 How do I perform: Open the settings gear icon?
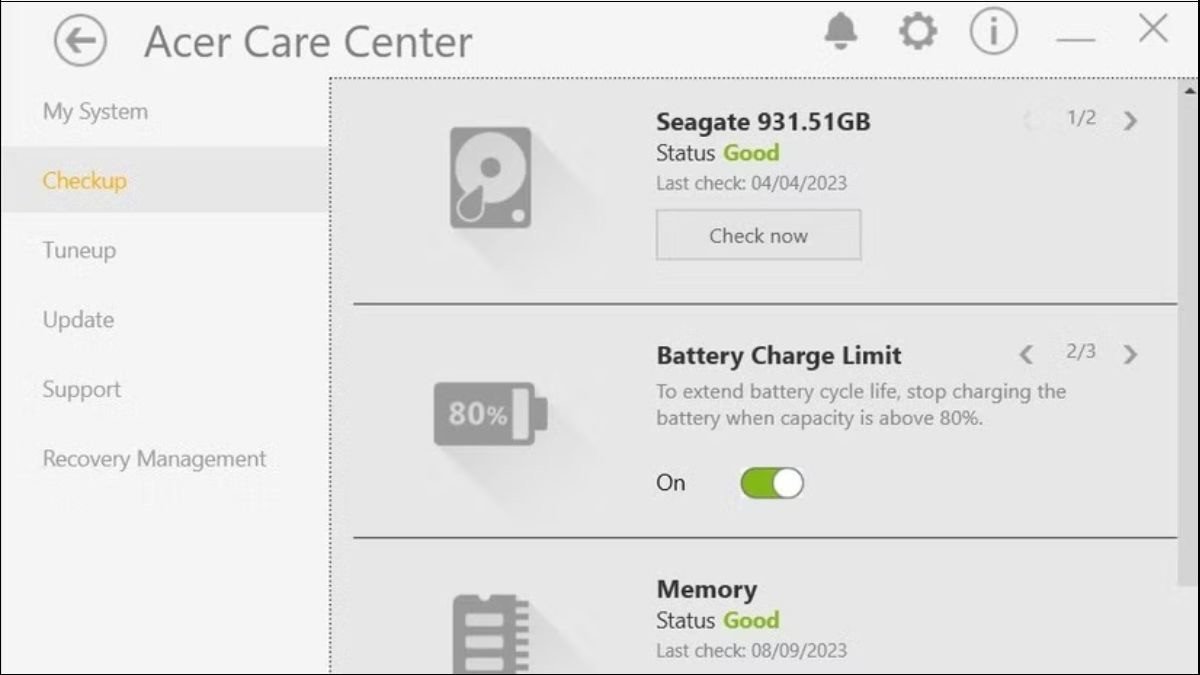pyautogui.click(x=916, y=30)
